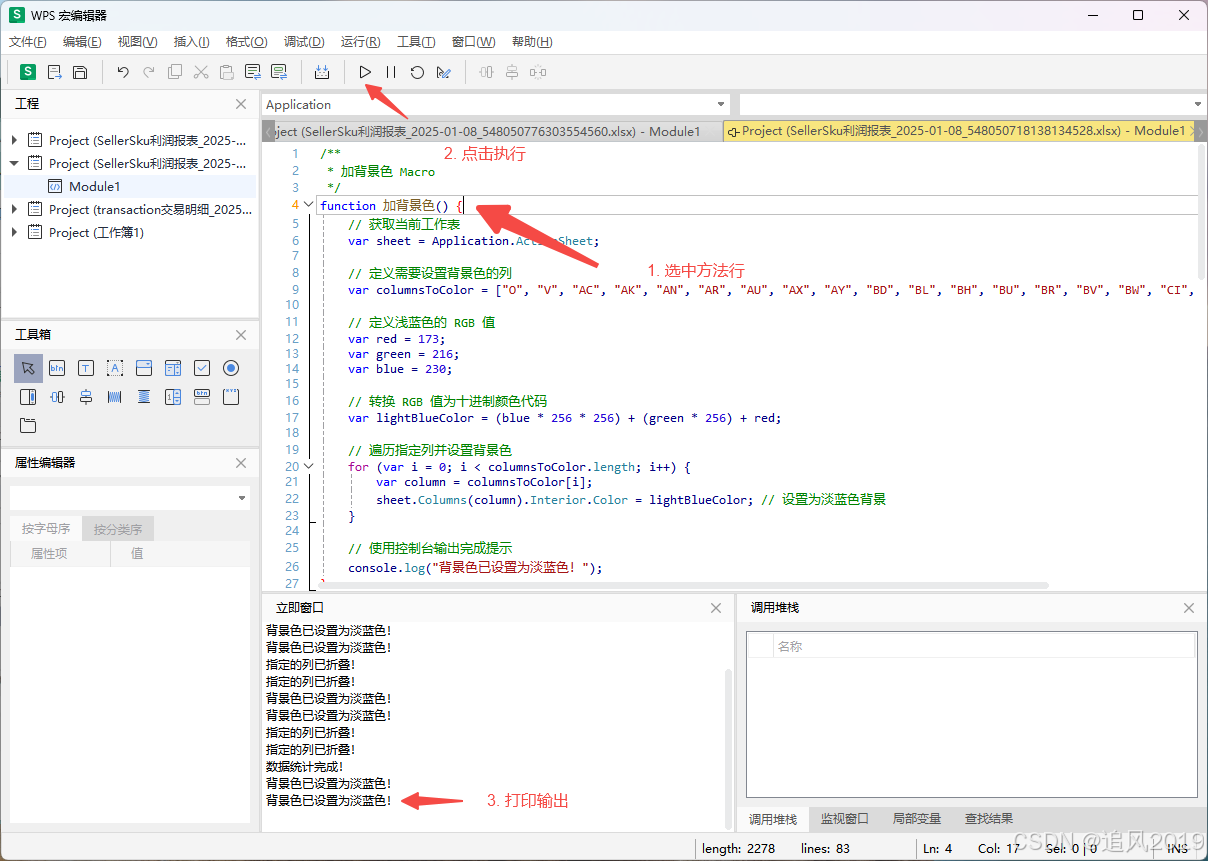Screen dimensions: 1208x861
Task: Select the checkbox control in 工具箱
Action: click(x=202, y=368)
